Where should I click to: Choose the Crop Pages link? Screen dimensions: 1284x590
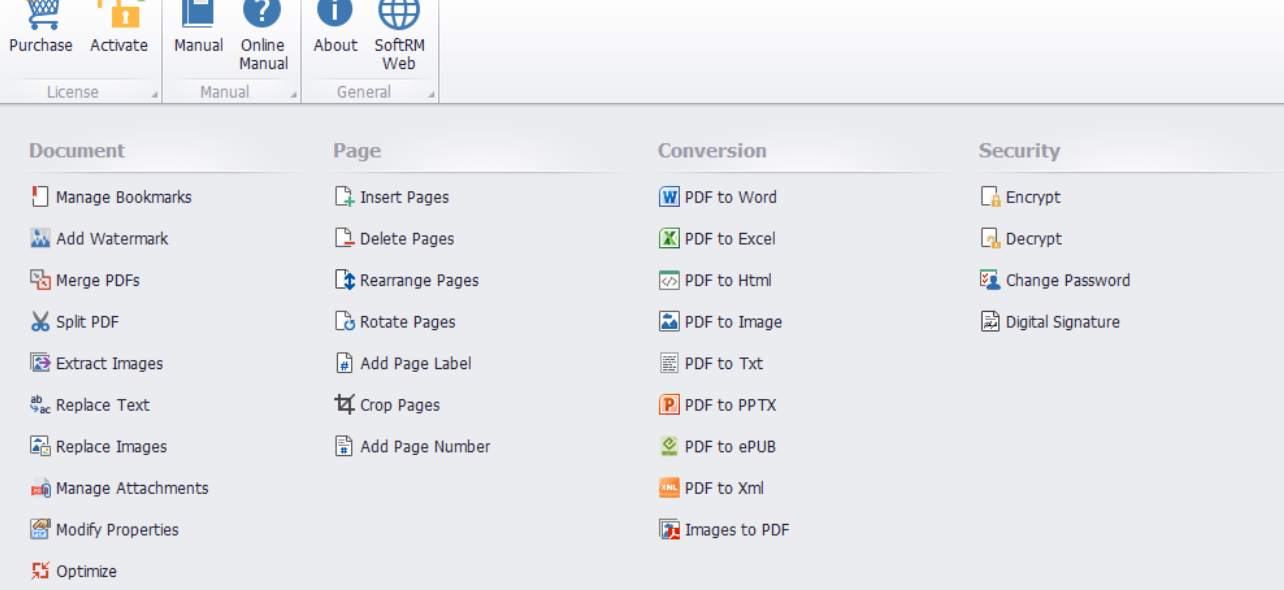[400, 405]
